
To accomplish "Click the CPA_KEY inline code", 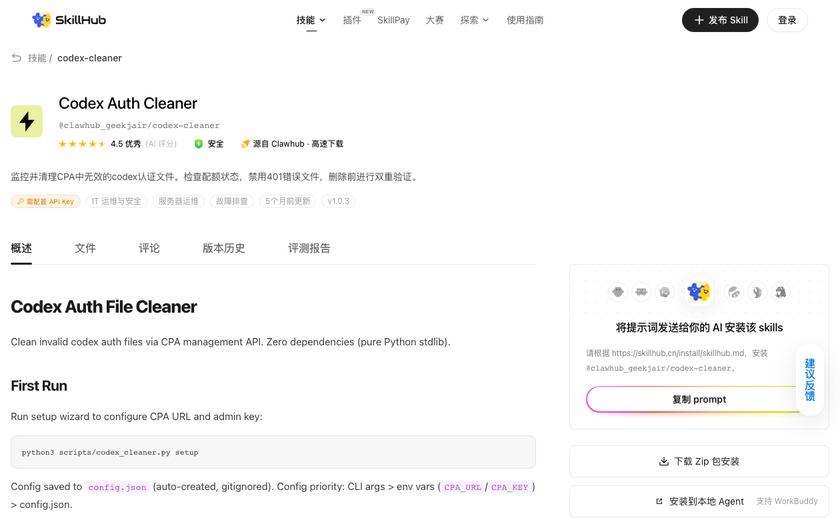I will tap(509, 487).
